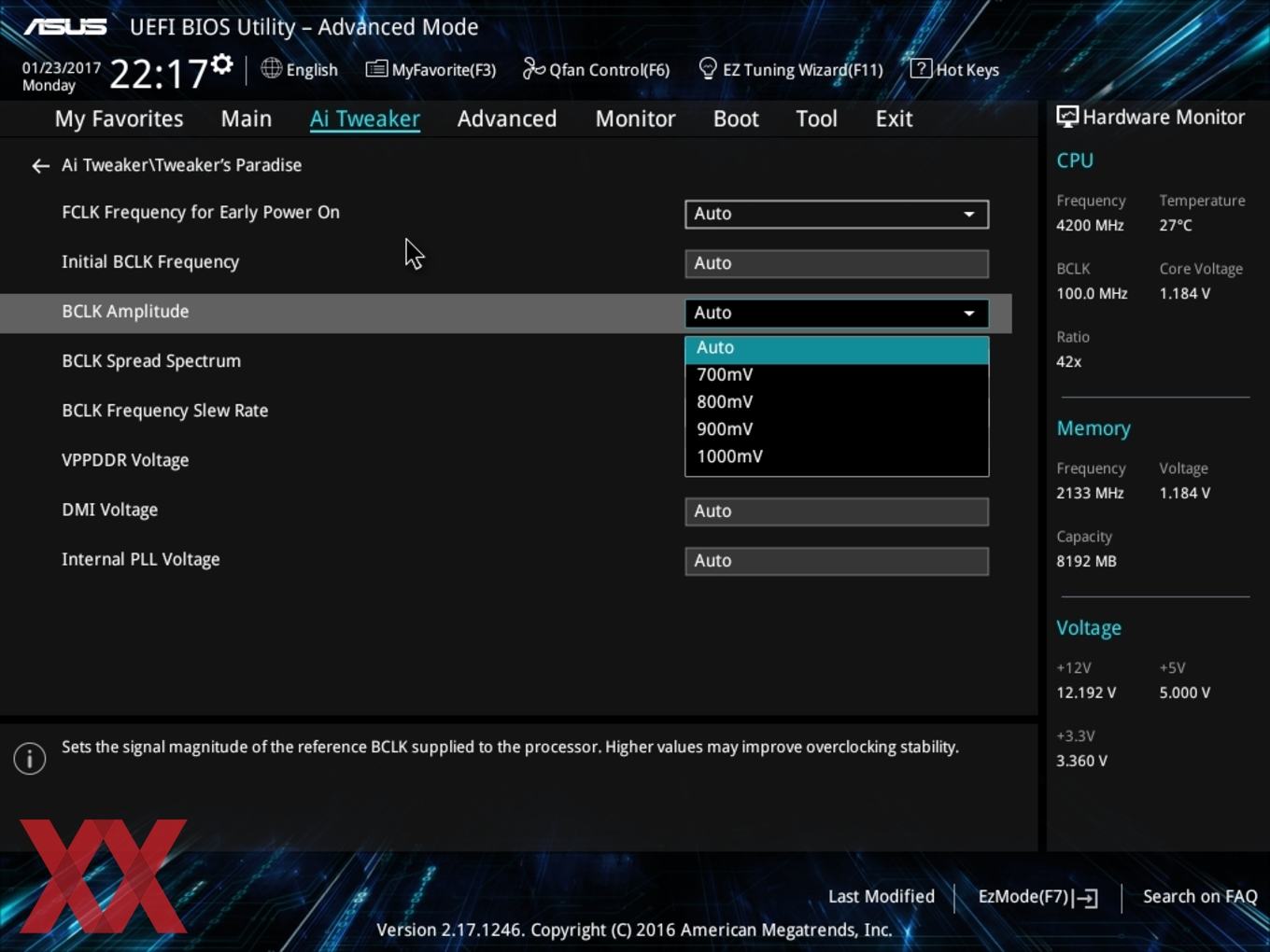
Task: Click the globe language icon
Action: point(271,68)
